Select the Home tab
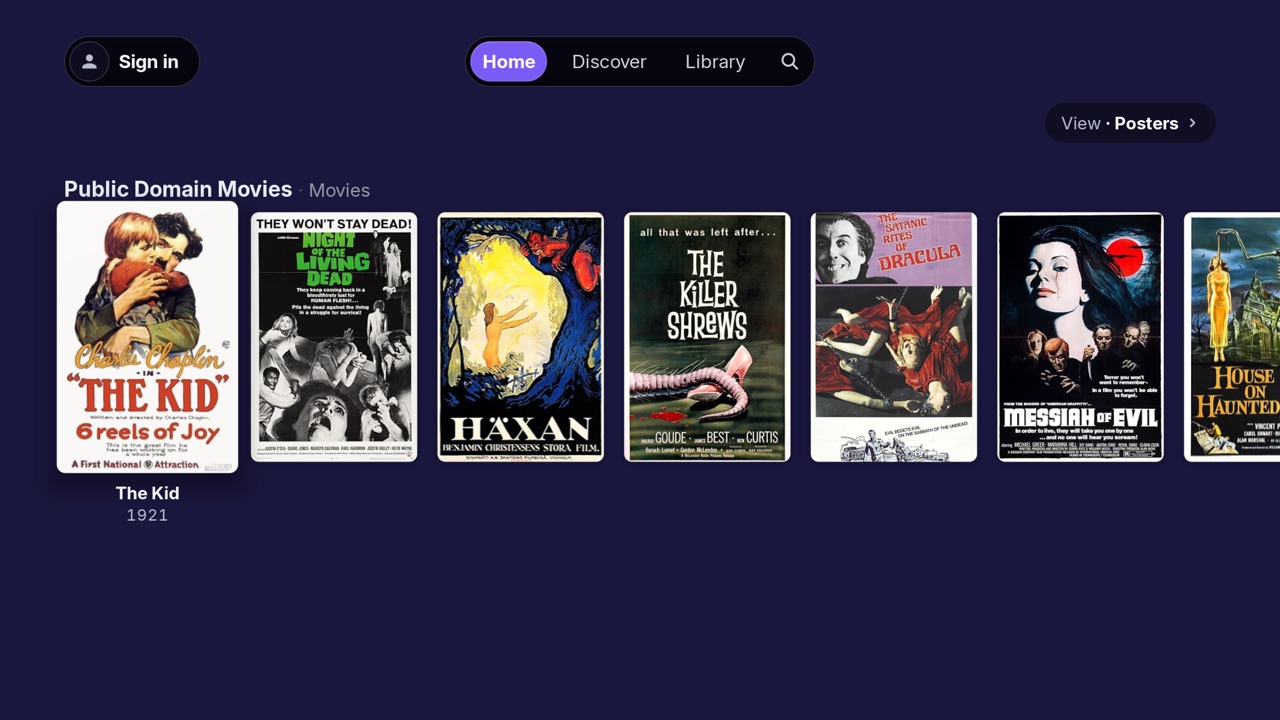 click(x=509, y=62)
